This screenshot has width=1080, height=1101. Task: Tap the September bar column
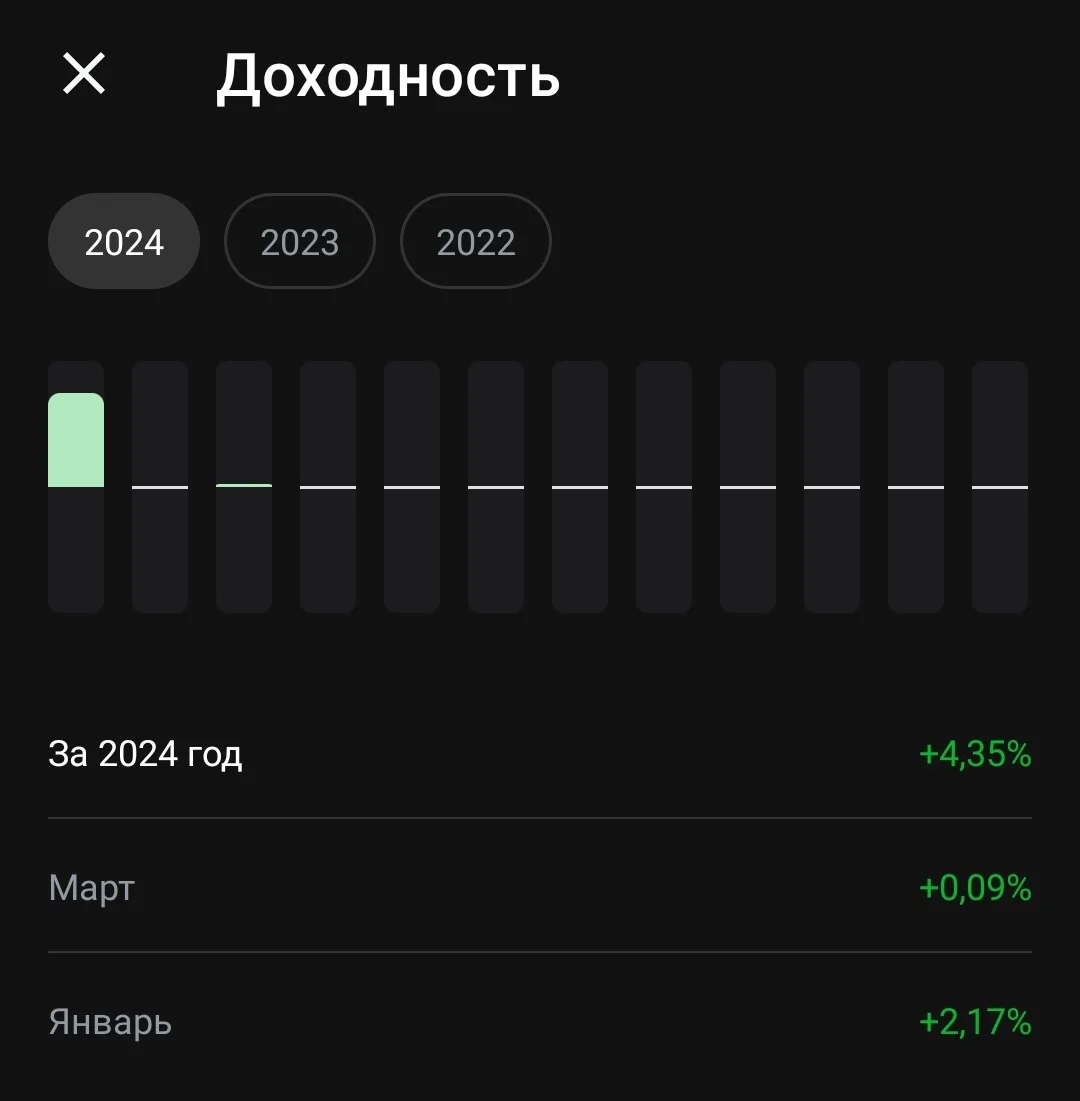pyautogui.click(x=748, y=487)
